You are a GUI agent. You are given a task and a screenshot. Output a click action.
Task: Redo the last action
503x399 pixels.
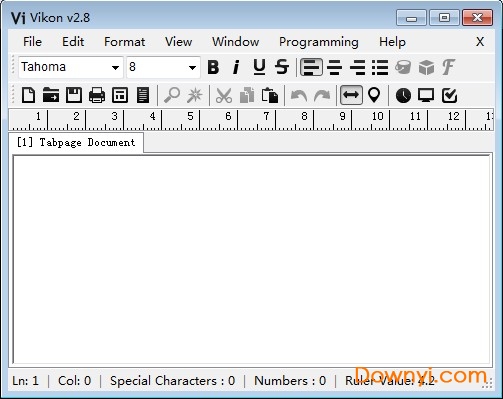pos(322,95)
